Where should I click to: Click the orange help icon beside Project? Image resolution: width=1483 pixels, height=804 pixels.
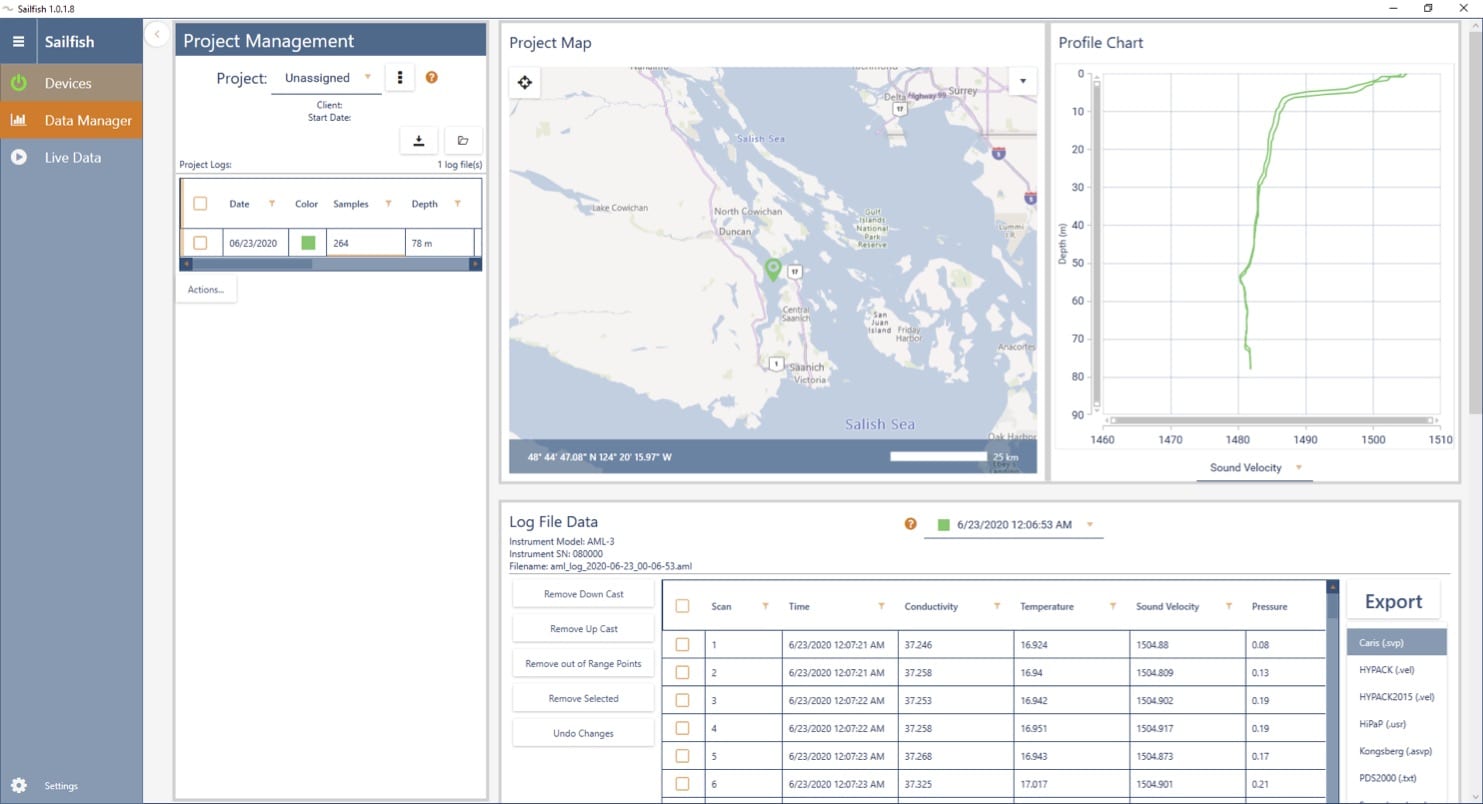432,77
